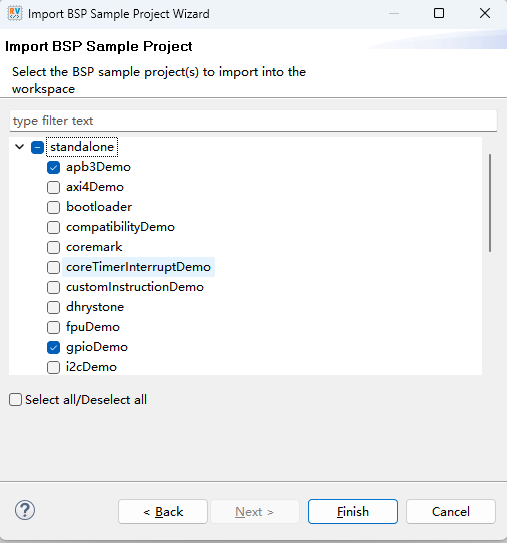Open the help question mark icon
This screenshot has width=507, height=543.
pyautogui.click(x=25, y=510)
